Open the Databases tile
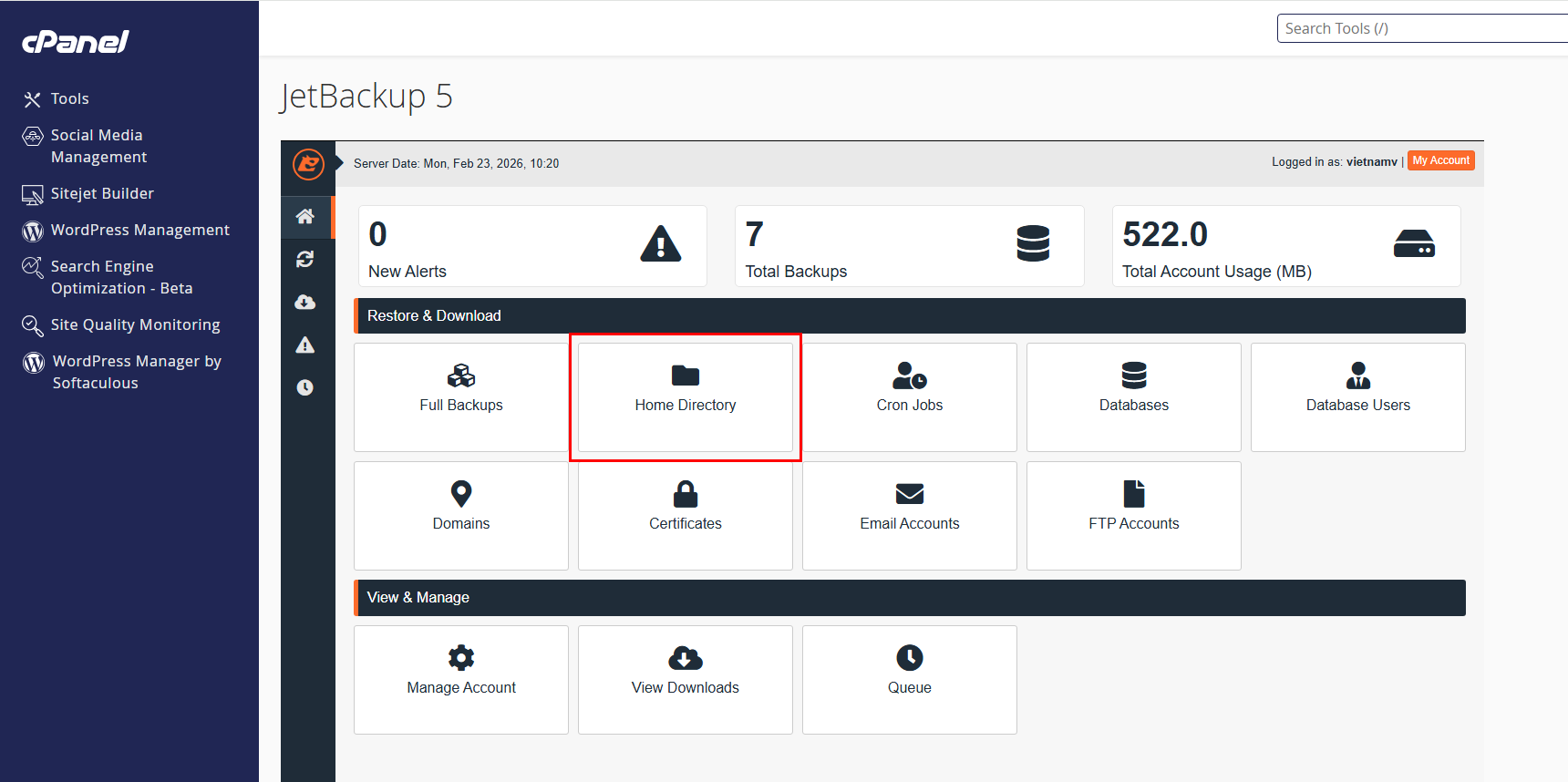 pyautogui.click(x=1134, y=397)
